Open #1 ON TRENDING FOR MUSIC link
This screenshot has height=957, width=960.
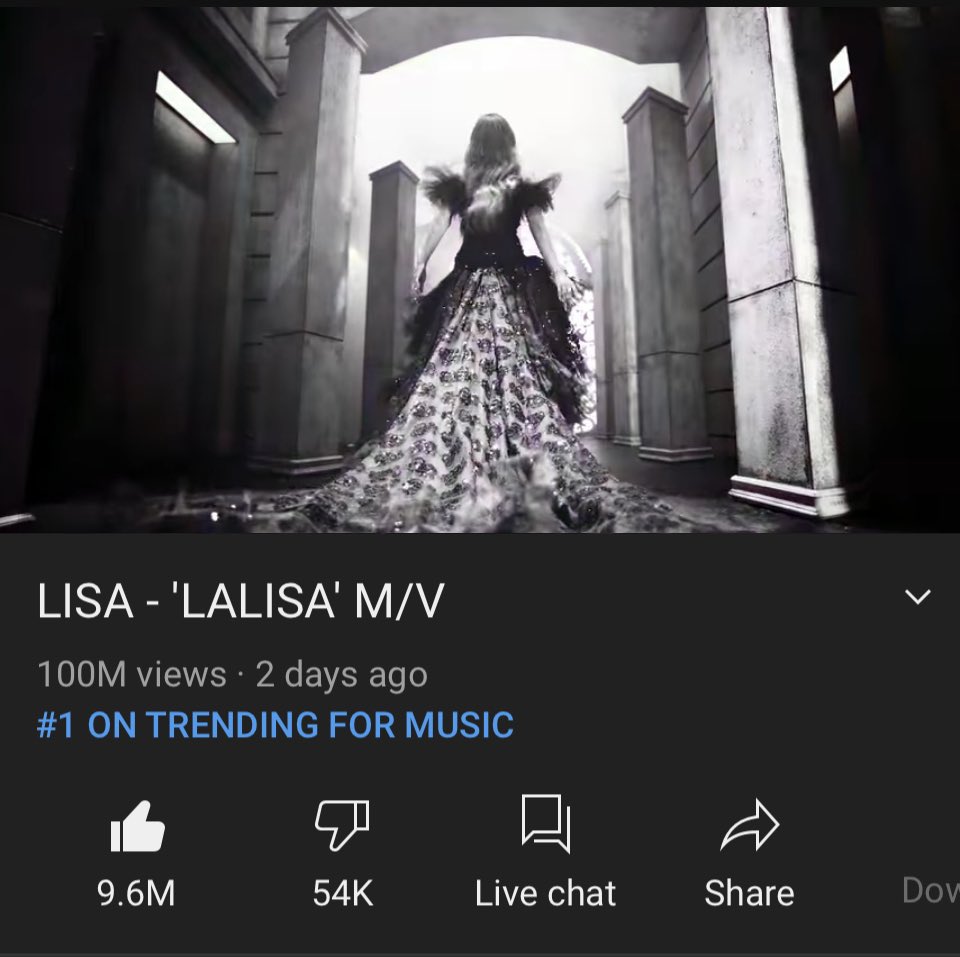pyautogui.click(x=275, y=725)
